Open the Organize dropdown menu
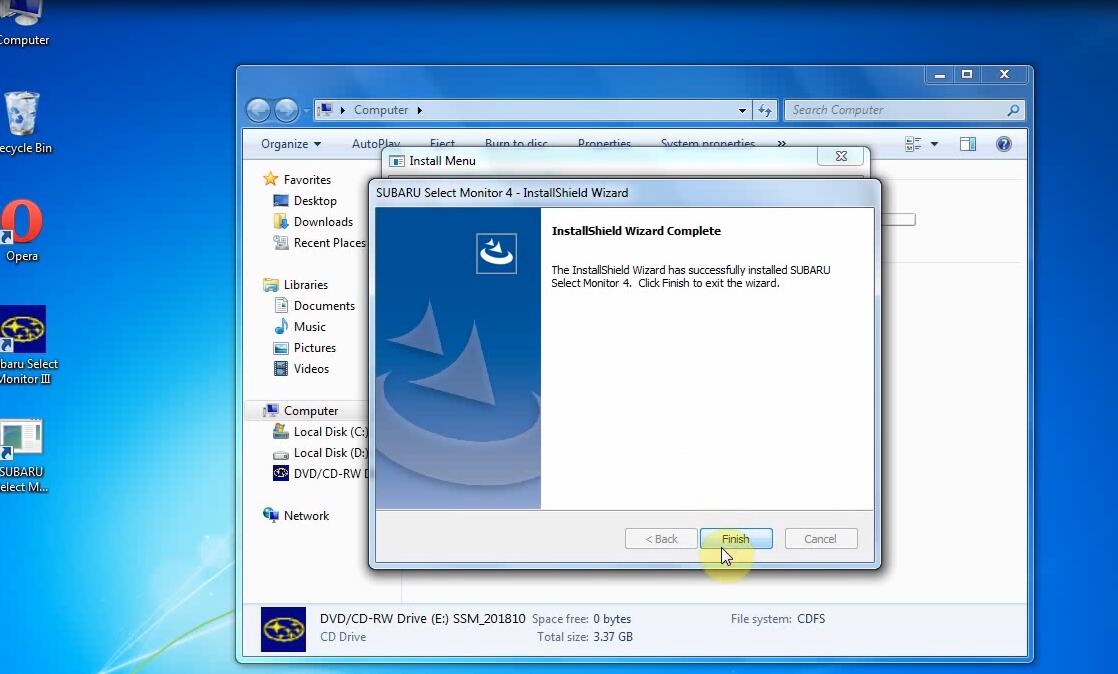 pyautogui.click(x=291, y=143)
